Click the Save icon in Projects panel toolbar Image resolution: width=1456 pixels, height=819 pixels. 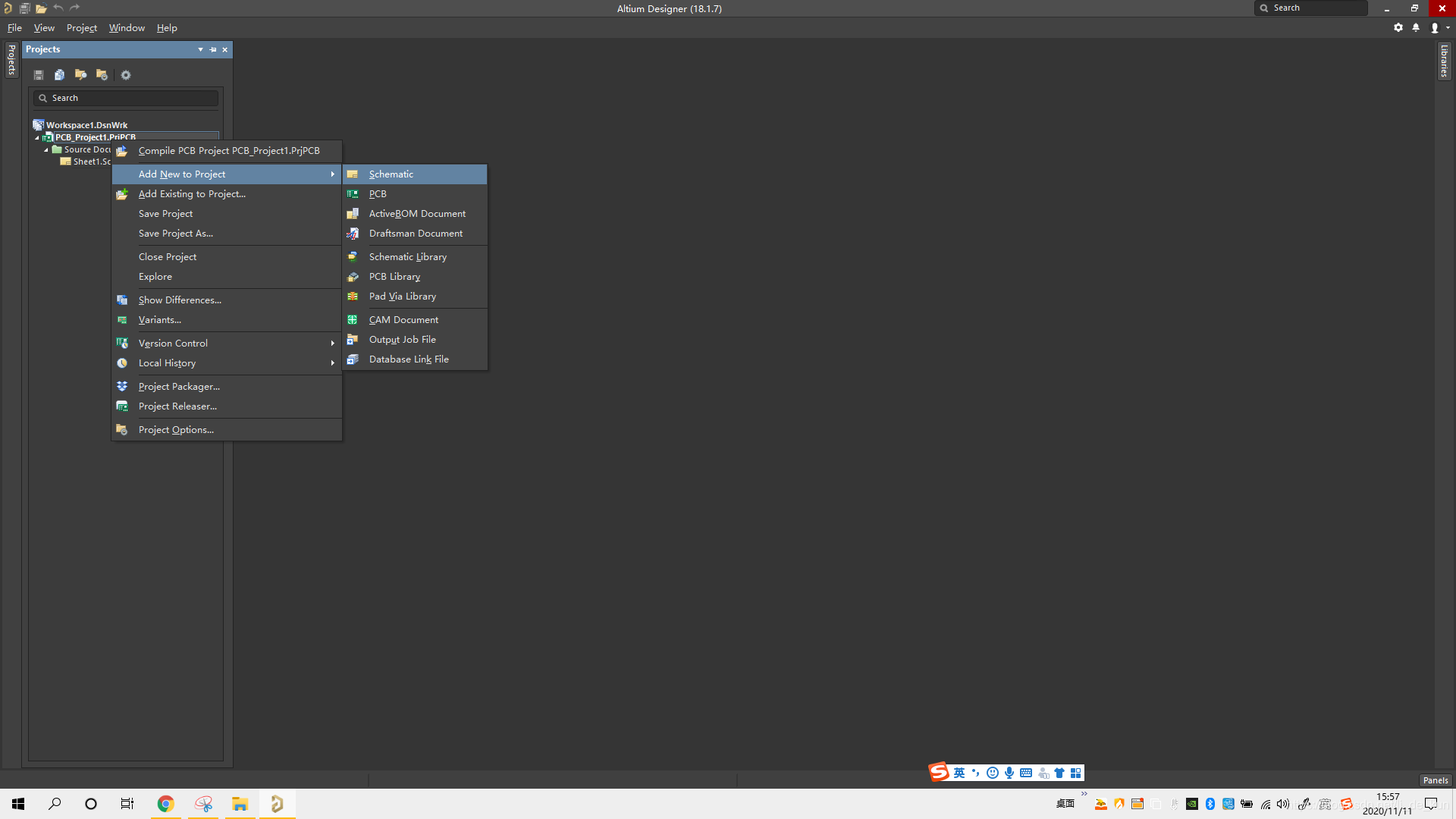tap(39, 75)
